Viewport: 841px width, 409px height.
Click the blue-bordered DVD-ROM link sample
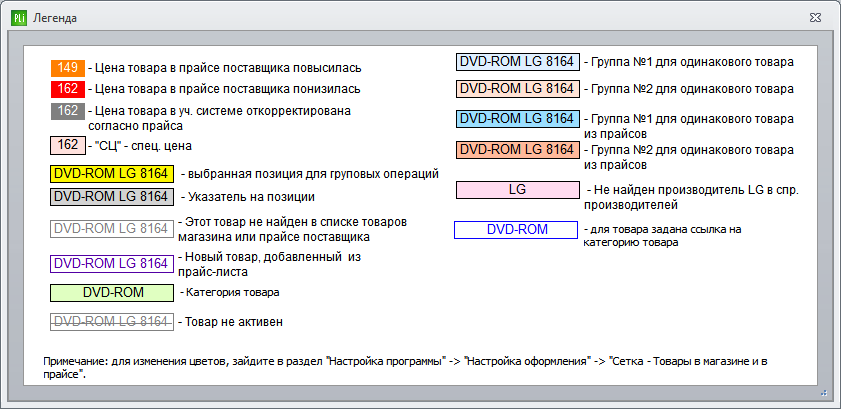click(516, 229)
